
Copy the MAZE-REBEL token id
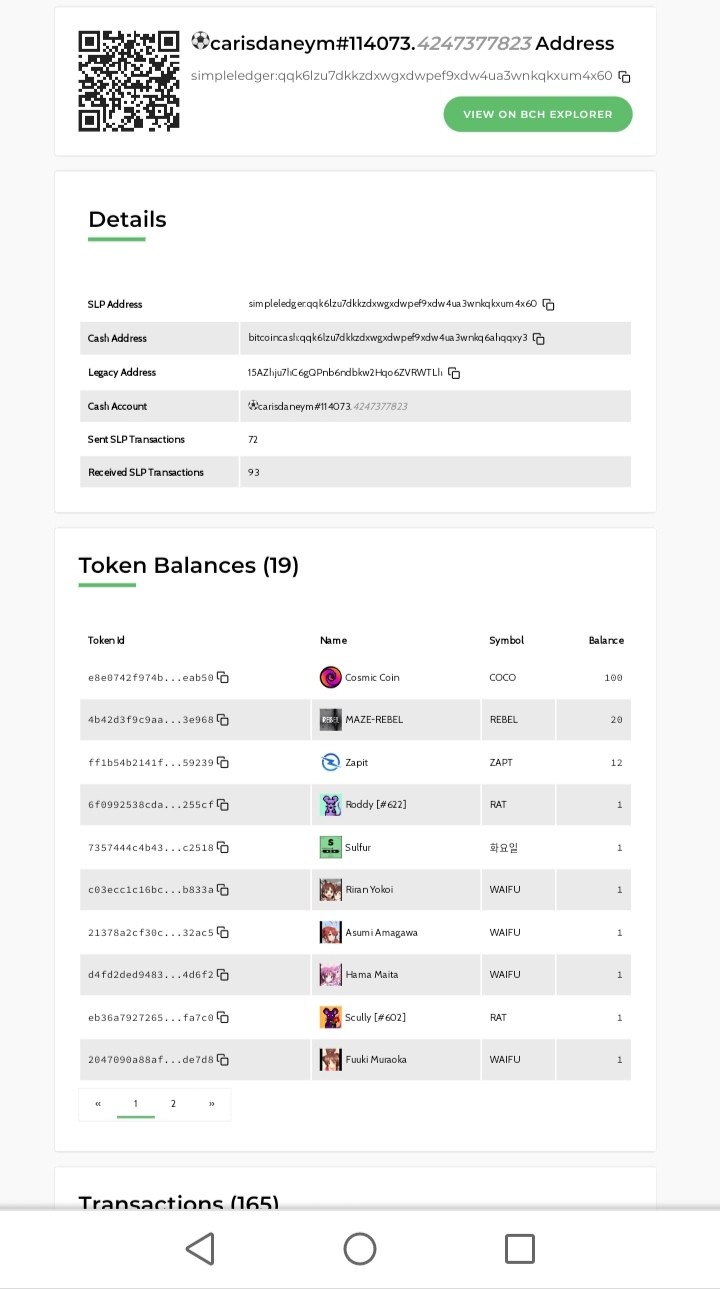(x=223, y=720)
